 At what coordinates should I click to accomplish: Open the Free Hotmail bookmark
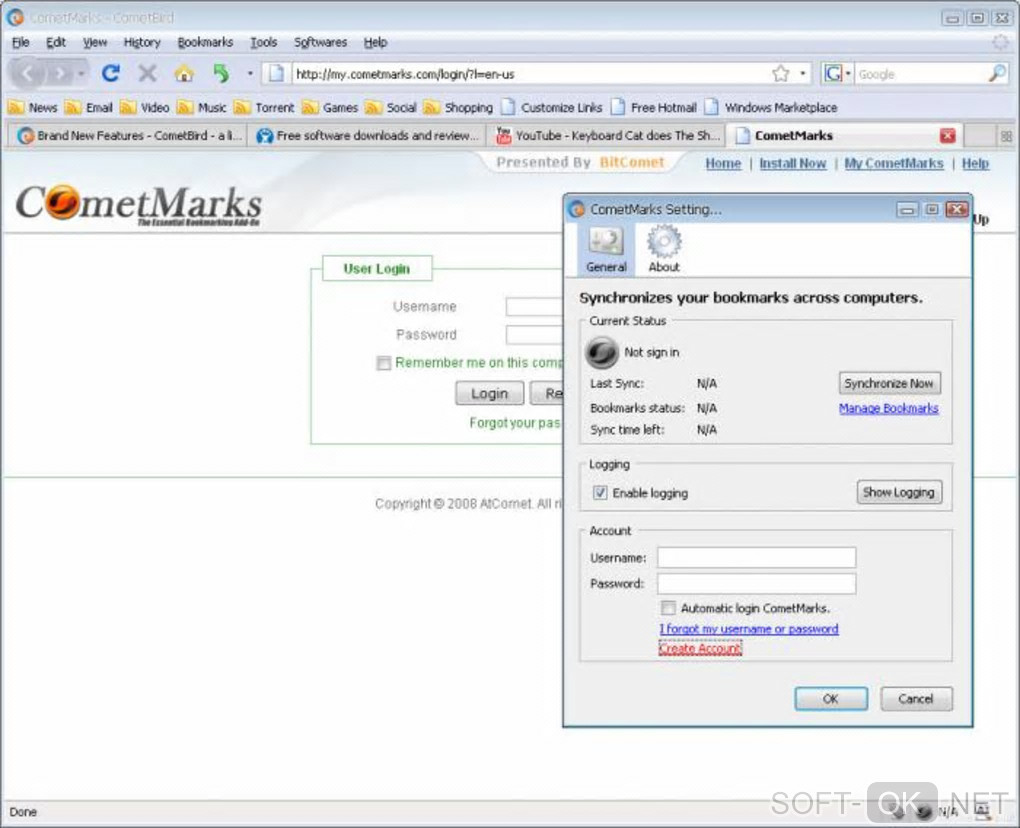tap(654, 107)
